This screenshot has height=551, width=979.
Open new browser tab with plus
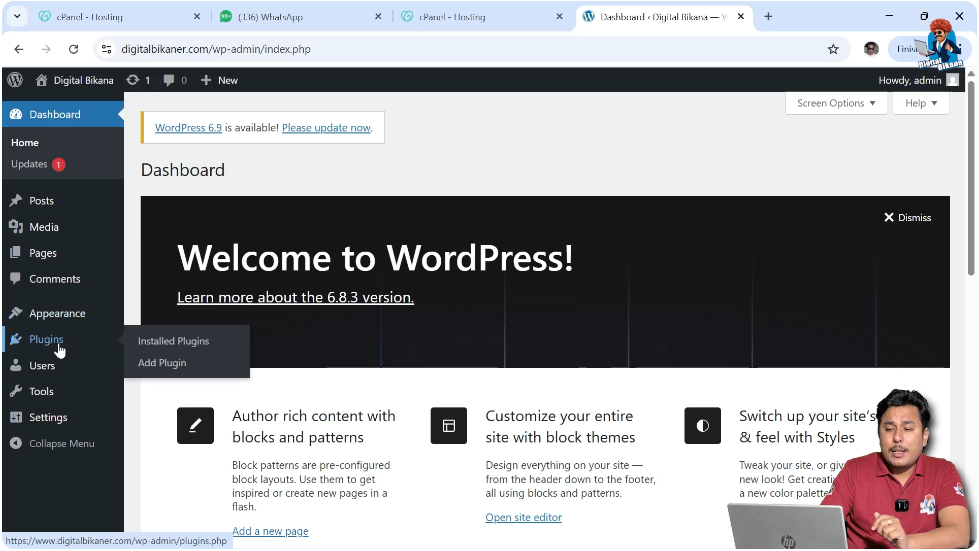pyautogui.click(x=768, y=16)
